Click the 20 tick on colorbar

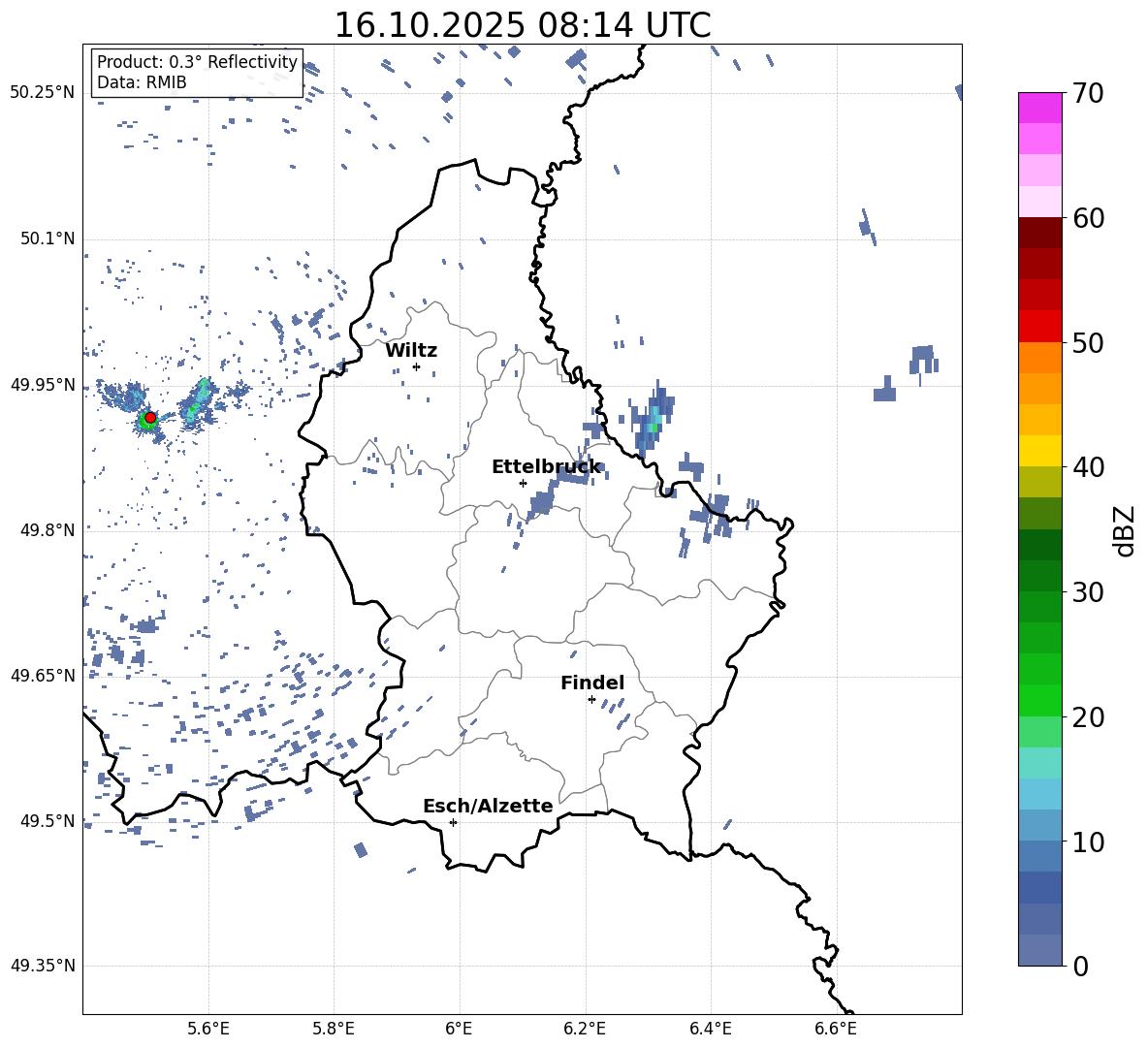coord(1088,716)
